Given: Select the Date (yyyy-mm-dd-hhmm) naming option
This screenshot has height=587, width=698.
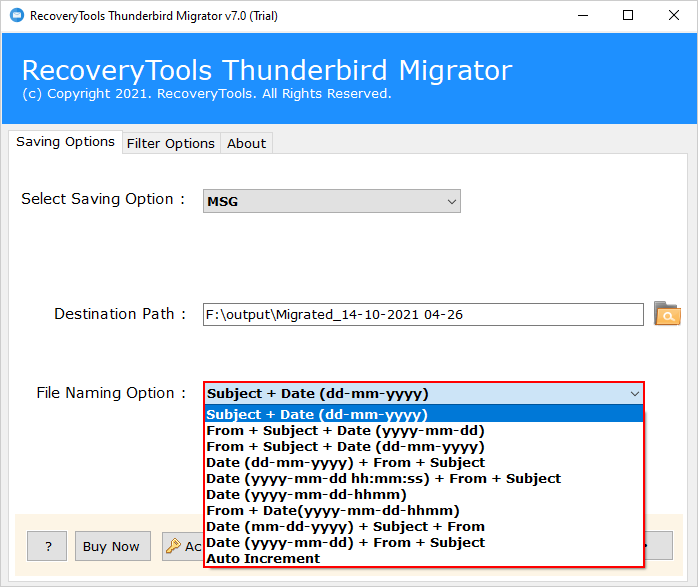Looking at the screenshot, I should click(x=423, y=494).
